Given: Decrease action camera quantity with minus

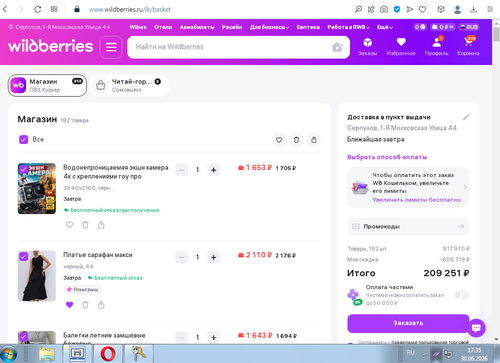Looking at the screenshot, I should click(x=182, y=170).
